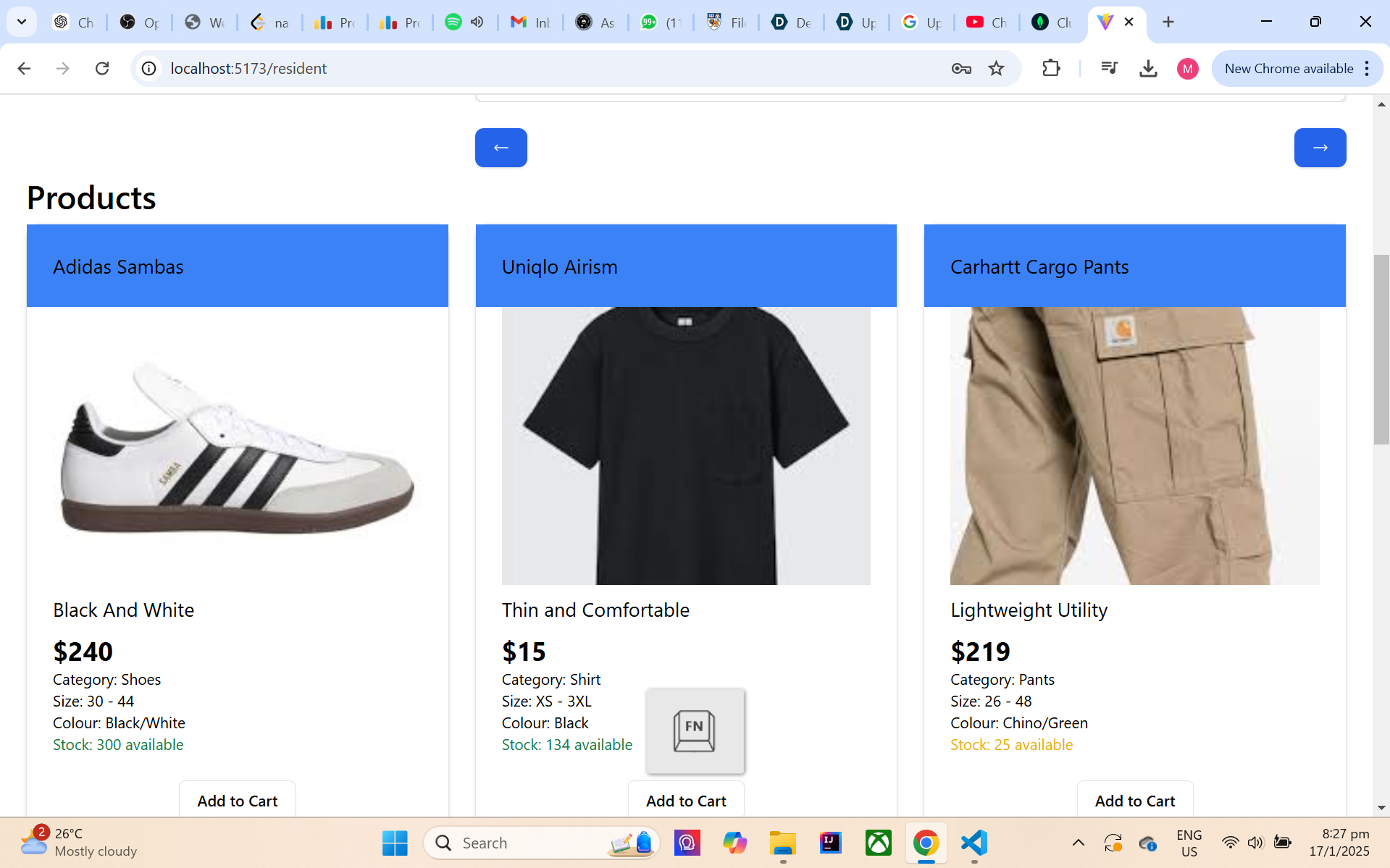Image resolution: width=1390 pixels, height=868 pixels.
Task: Show hidden system tray icons chevron
Action: pos(1078,843)
